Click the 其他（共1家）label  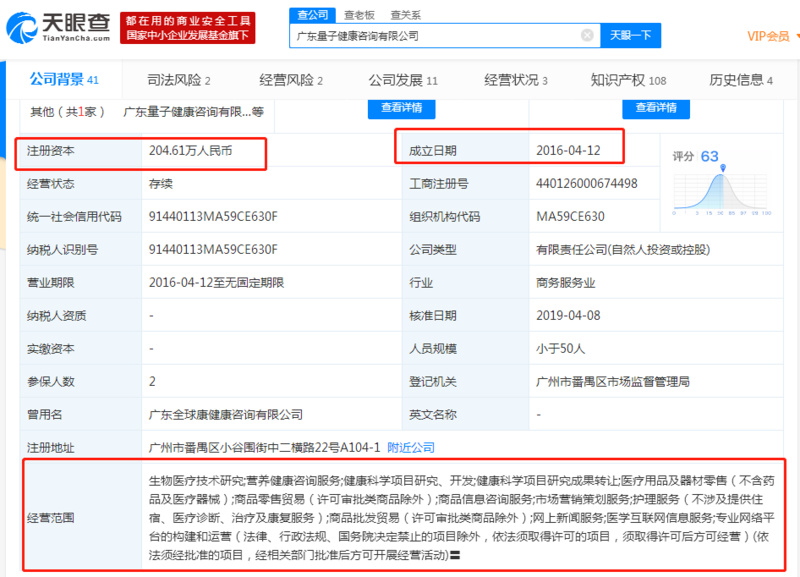tap(67, 112)
